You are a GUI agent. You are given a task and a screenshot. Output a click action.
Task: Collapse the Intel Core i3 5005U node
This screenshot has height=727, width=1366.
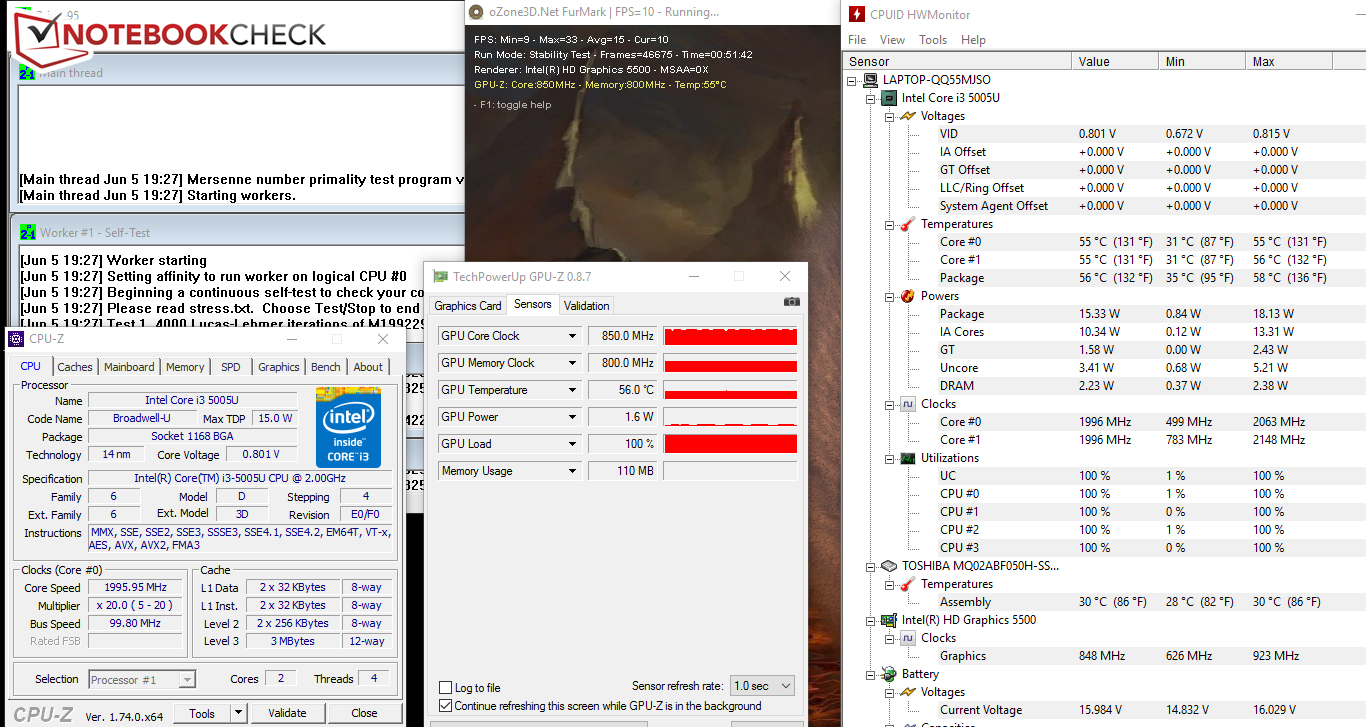870,98
